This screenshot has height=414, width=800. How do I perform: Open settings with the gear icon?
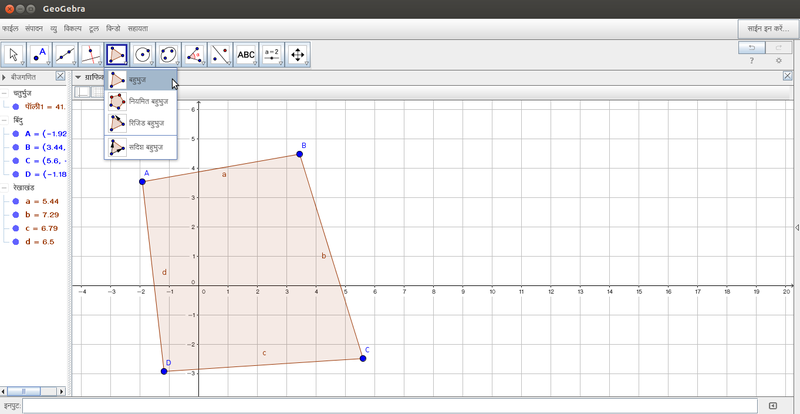(779, 60)
